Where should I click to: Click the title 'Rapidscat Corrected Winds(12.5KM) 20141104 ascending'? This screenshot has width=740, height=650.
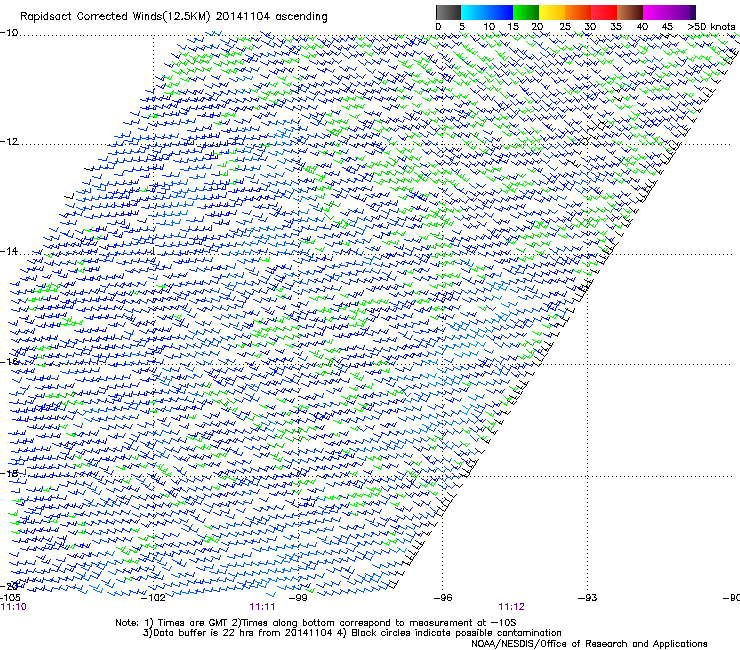coord(174,17)
